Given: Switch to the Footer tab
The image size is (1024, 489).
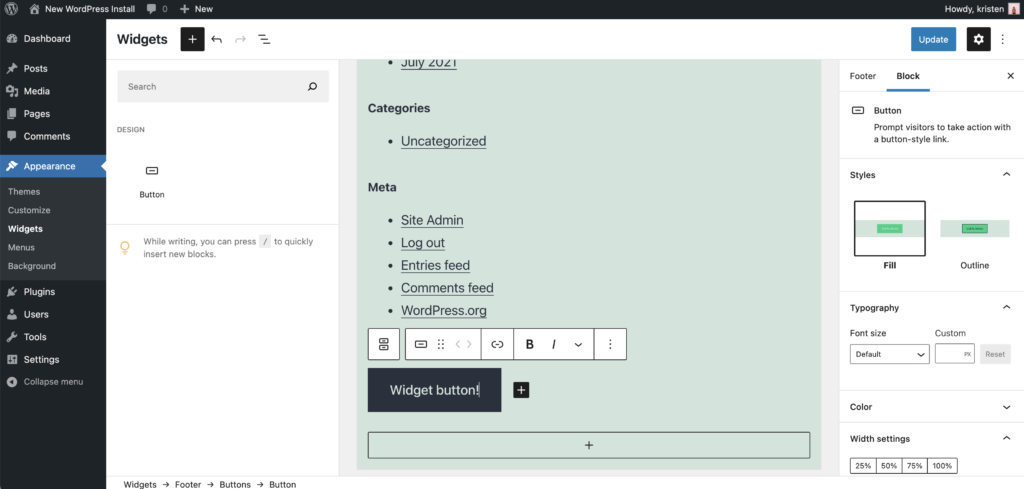Looking at the screenshot, I should [862, 76].
